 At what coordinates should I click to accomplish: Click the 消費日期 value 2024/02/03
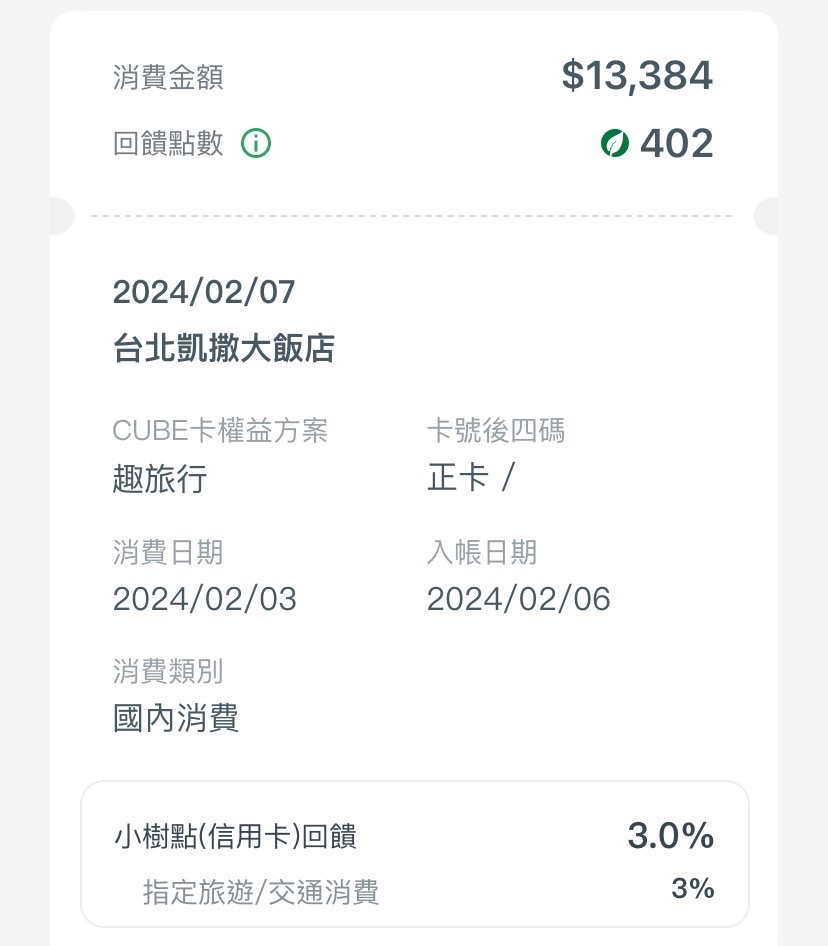[205, 599]
